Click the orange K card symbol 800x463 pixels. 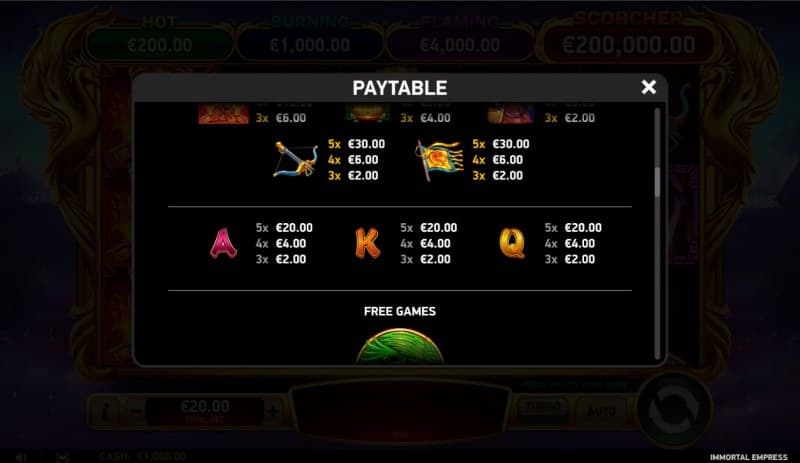367,243
